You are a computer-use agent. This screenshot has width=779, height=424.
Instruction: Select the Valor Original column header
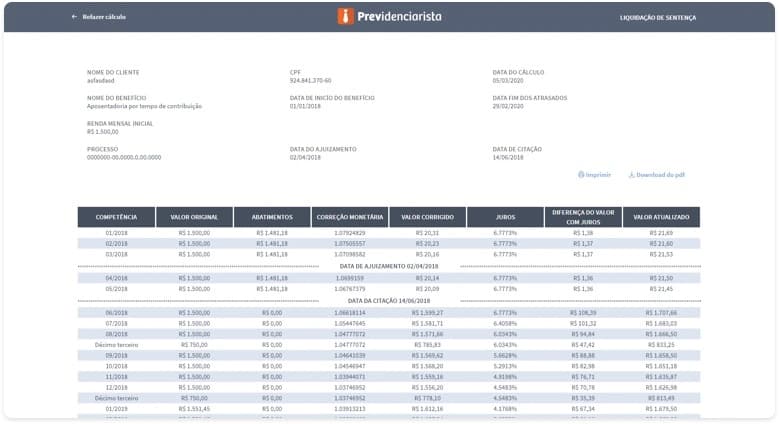click(x=194, y=217)
